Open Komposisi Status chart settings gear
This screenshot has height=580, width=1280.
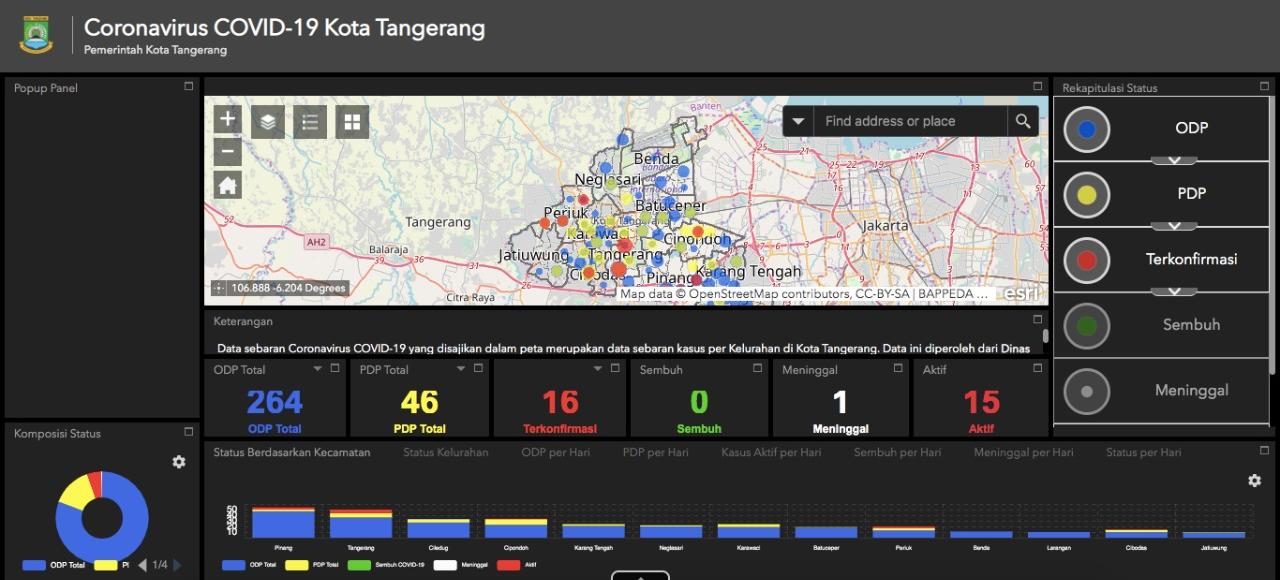pos(179,462)
